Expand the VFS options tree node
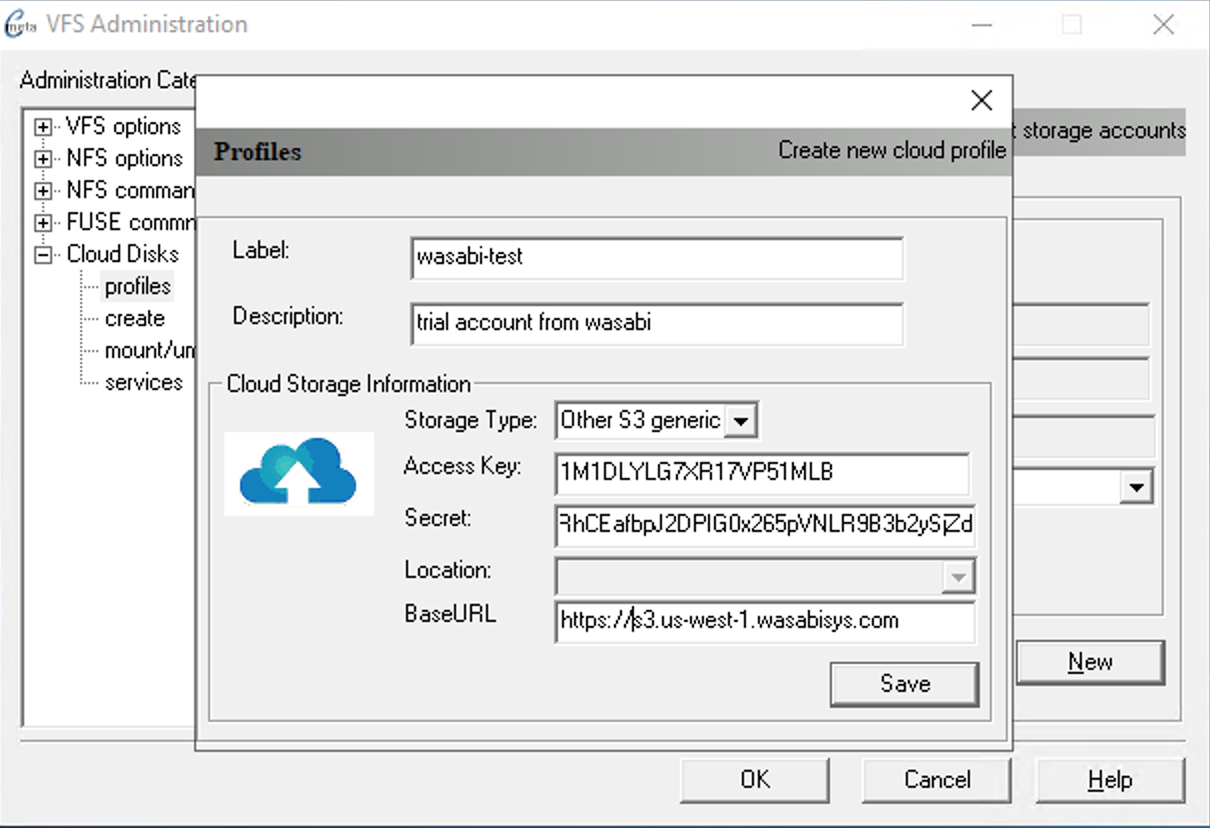The width and height of the screenshot is (1210, 828). pyautogui.click(x=43, y=127)
